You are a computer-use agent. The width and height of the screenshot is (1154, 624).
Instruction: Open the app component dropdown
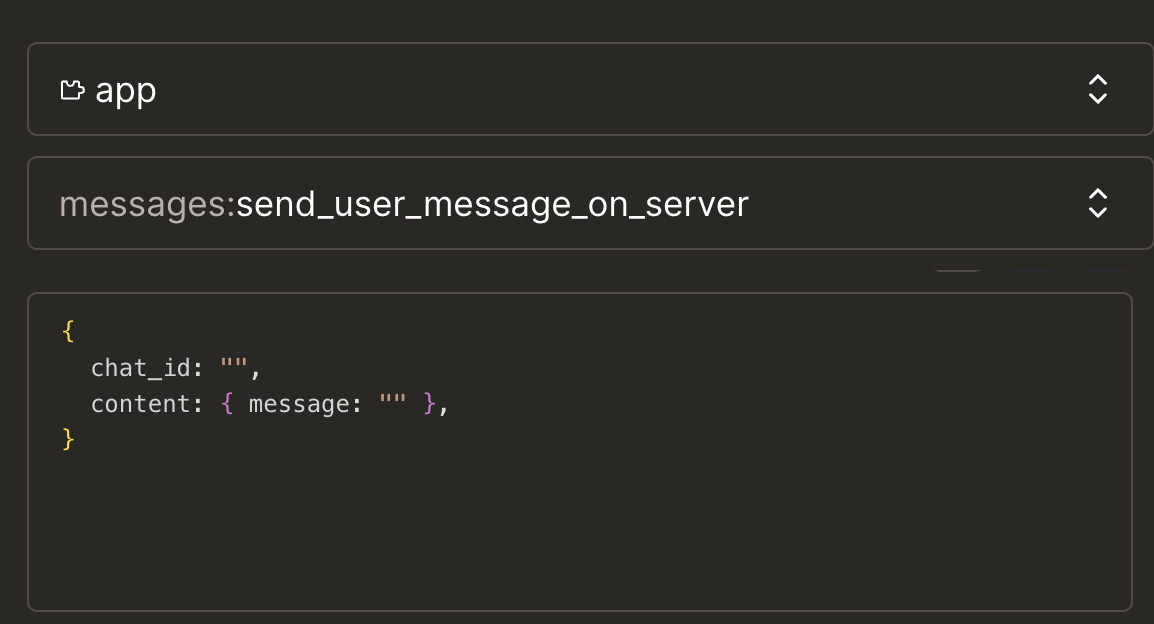click(x=590, y=90)
